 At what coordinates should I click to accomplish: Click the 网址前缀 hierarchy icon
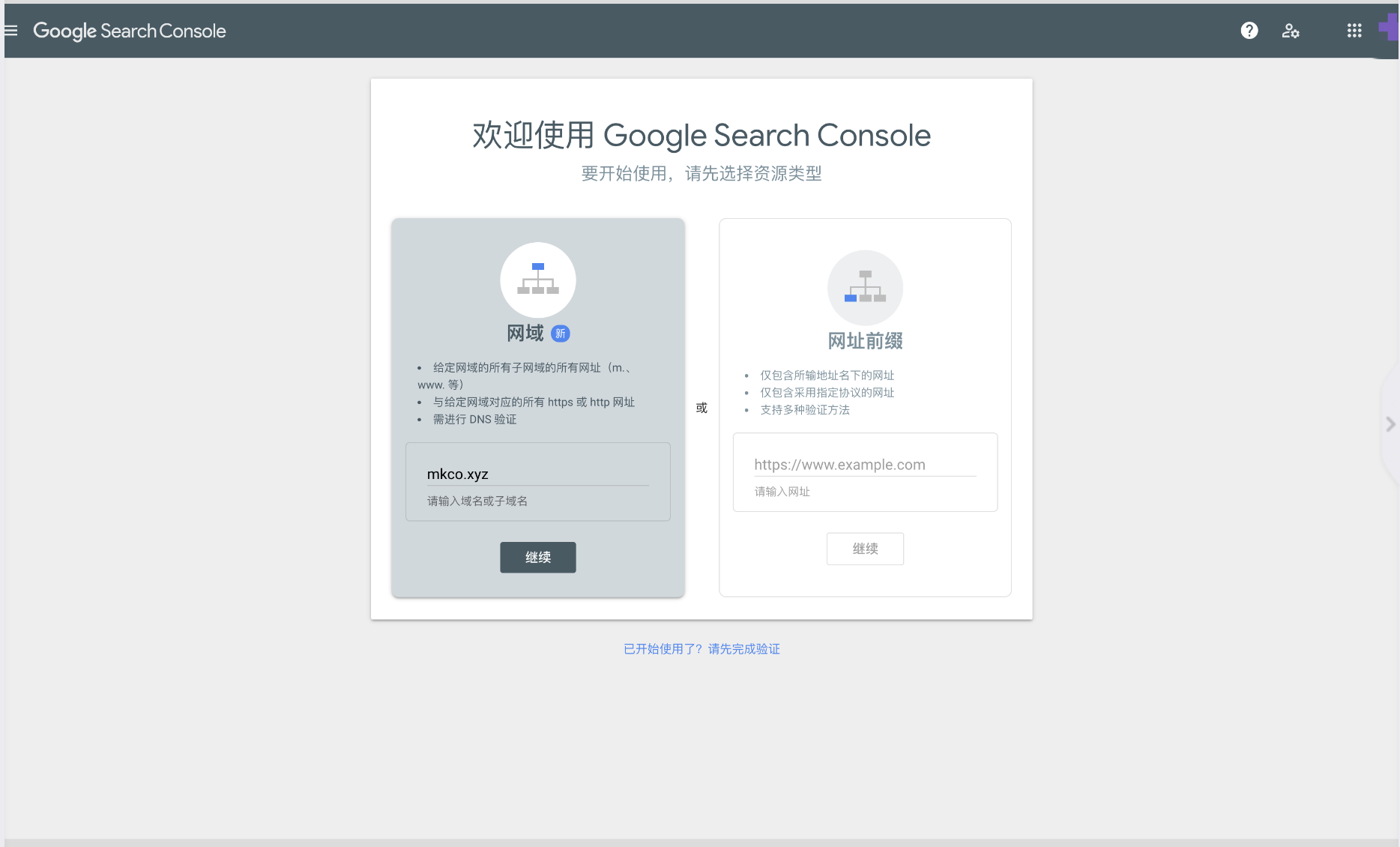coord(865,288)
